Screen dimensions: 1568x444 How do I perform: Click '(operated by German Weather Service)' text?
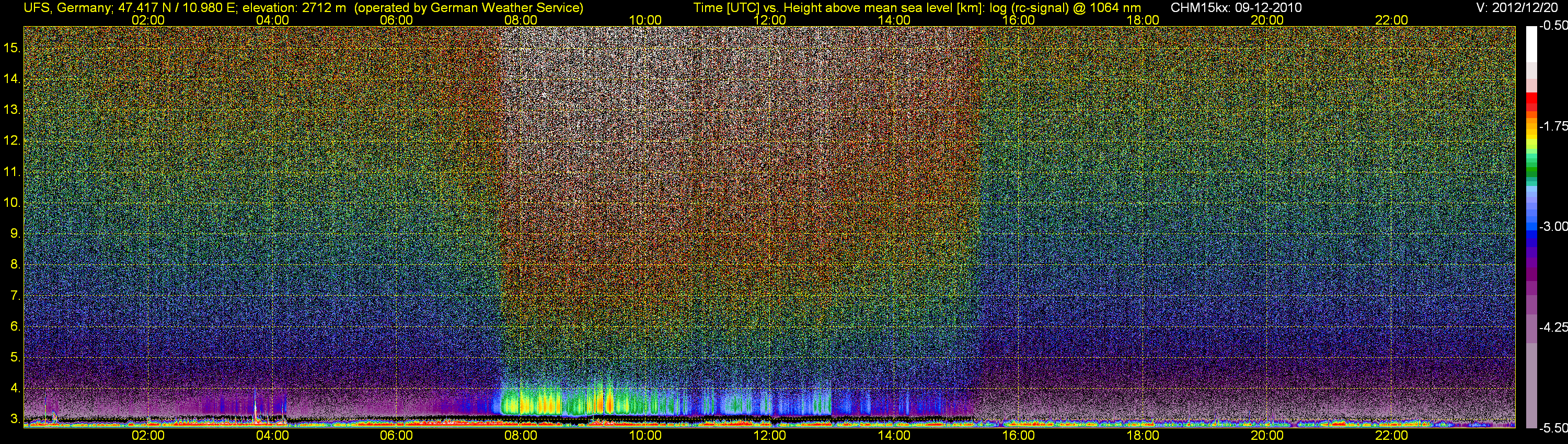click(469, 8)
